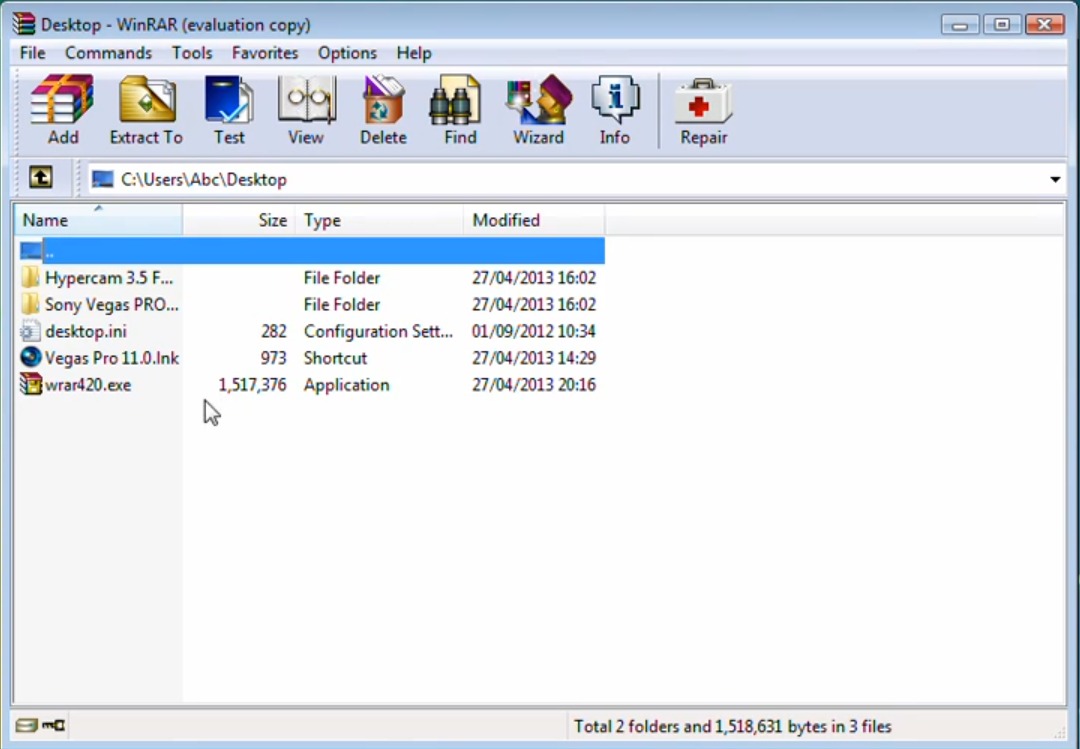Sort by the Size column header

pyautogui.click(x=239, y=220)
